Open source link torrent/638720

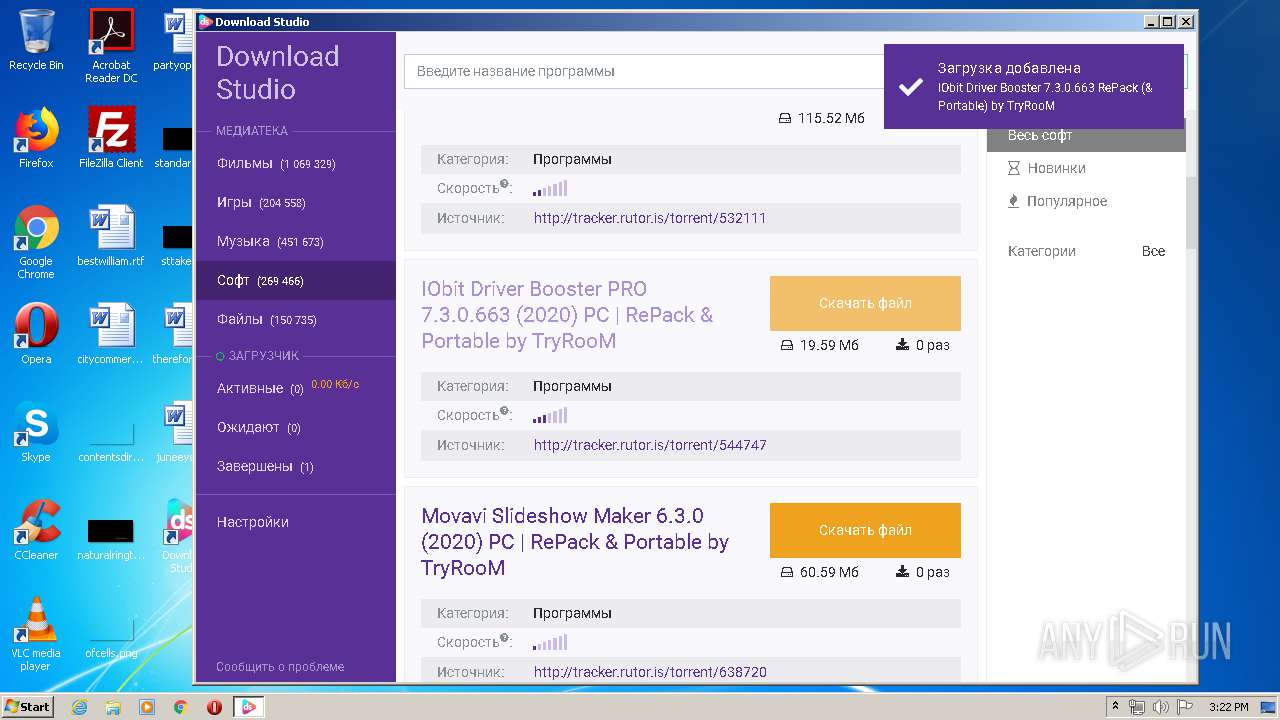650,672
